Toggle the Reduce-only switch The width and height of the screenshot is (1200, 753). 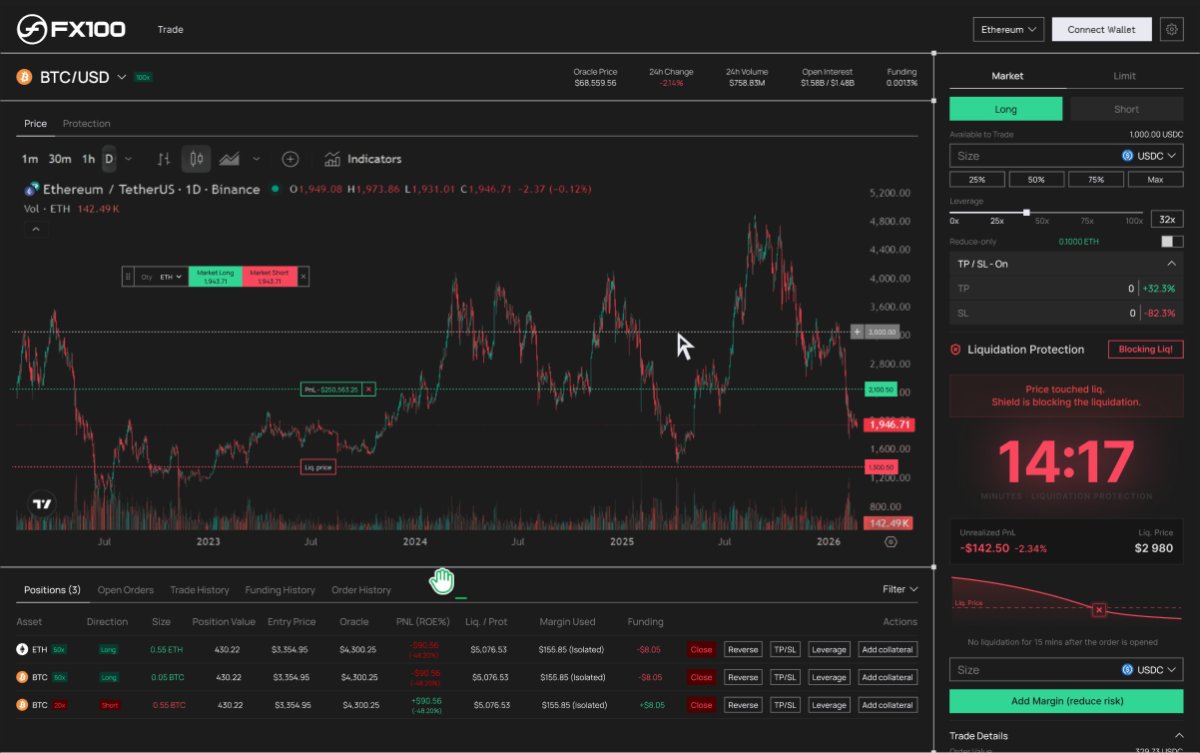1171,242
